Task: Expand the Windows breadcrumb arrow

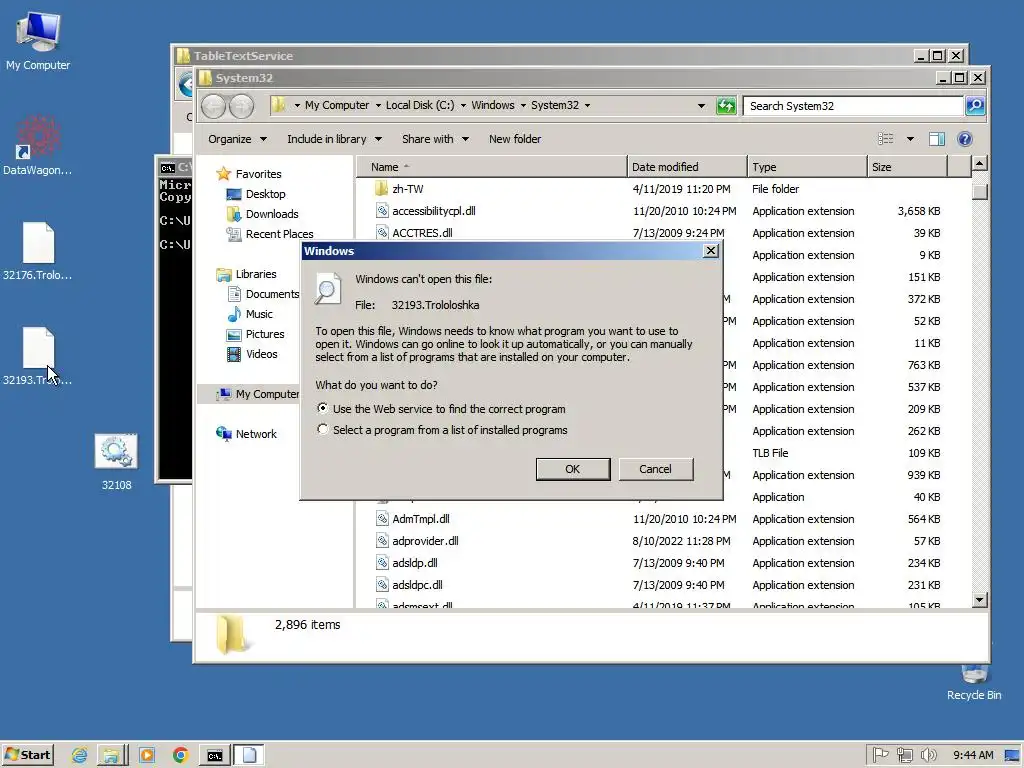Action: (523, 106)
